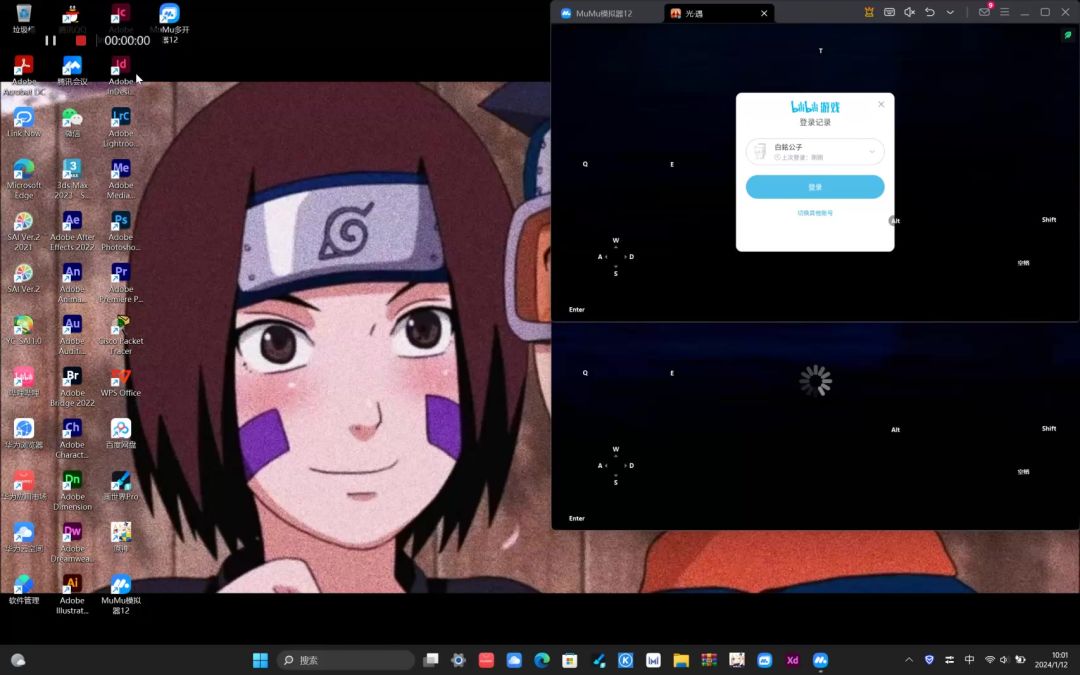This screenshot has height=675, width=1080.
Task: Open Adobe Audition desktop icon
Action: tap(72, 335)
